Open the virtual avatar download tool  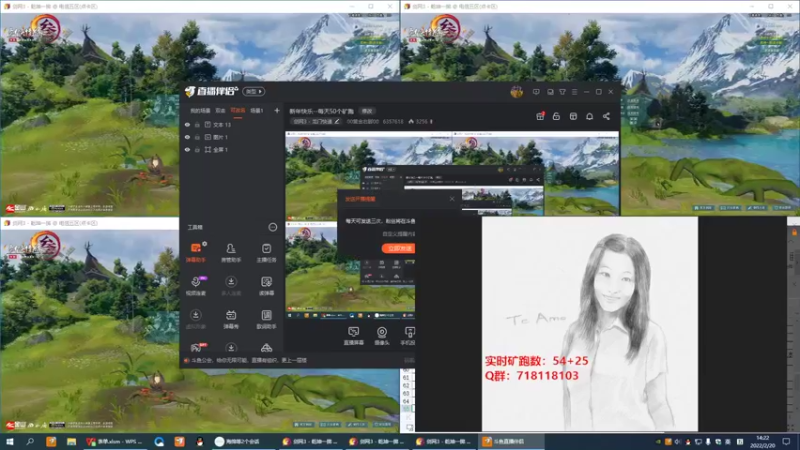click(x=195, y=319)
